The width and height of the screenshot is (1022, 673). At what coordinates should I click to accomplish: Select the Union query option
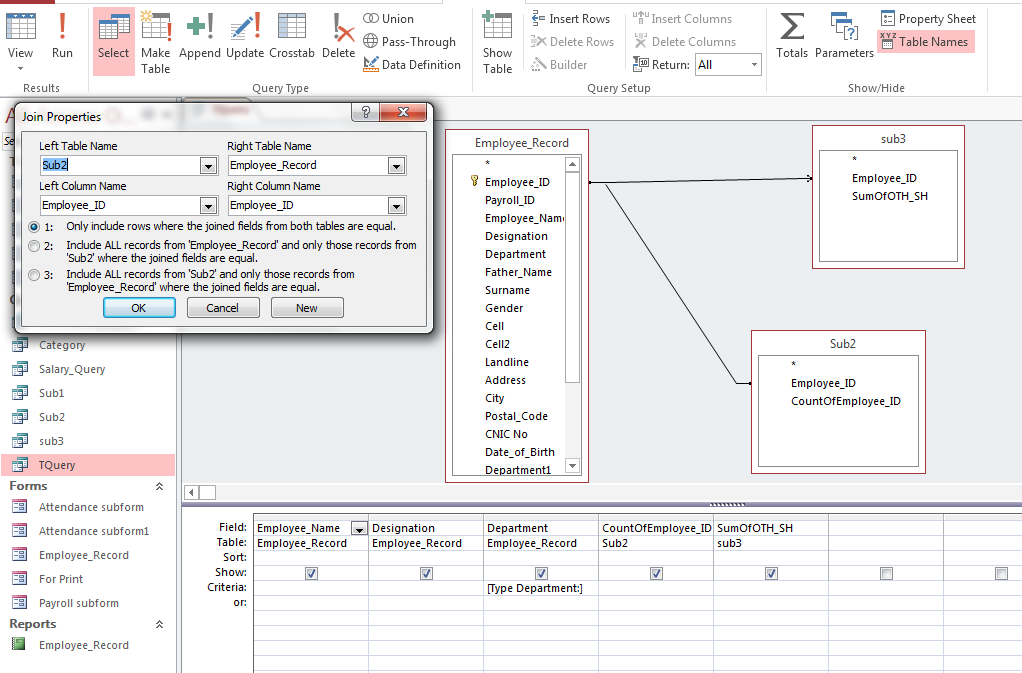(x=388, y=19)
